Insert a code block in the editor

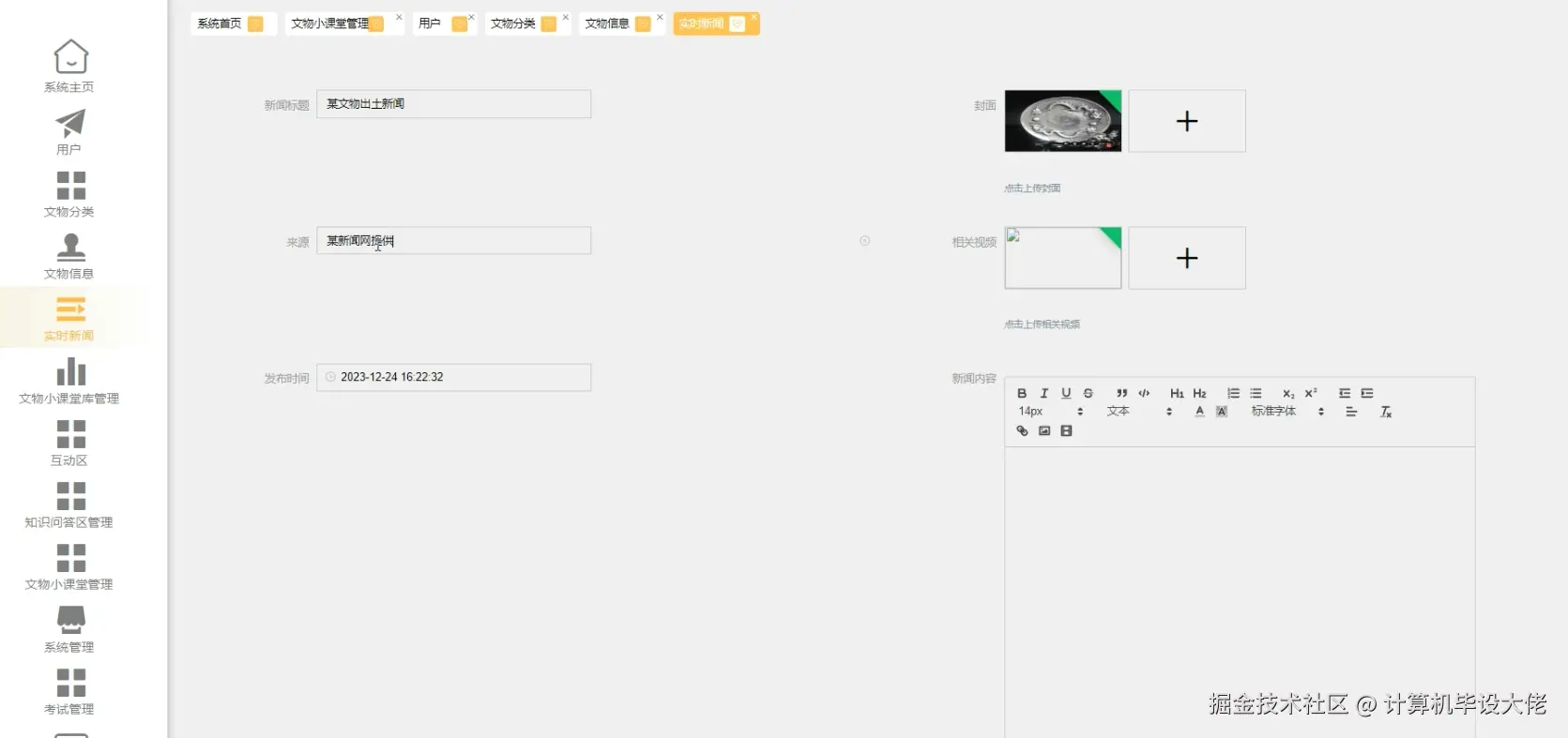click(1144, 393)
